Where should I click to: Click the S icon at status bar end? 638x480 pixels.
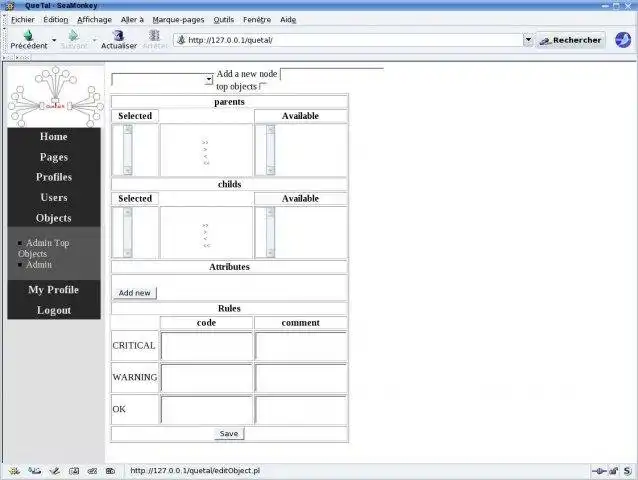pyautogui.click(x=627, y=471)
